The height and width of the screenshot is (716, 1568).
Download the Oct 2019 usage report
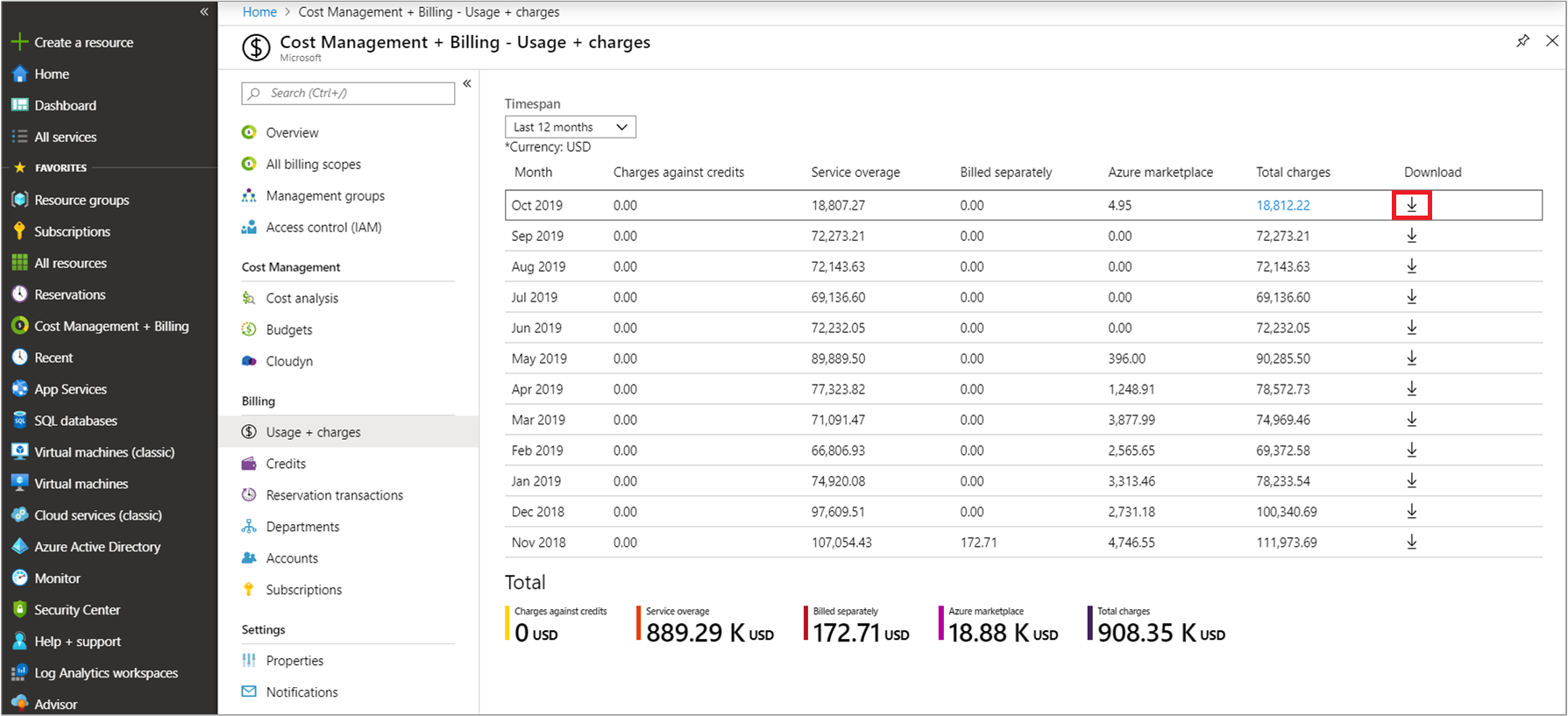[1412, 205]
